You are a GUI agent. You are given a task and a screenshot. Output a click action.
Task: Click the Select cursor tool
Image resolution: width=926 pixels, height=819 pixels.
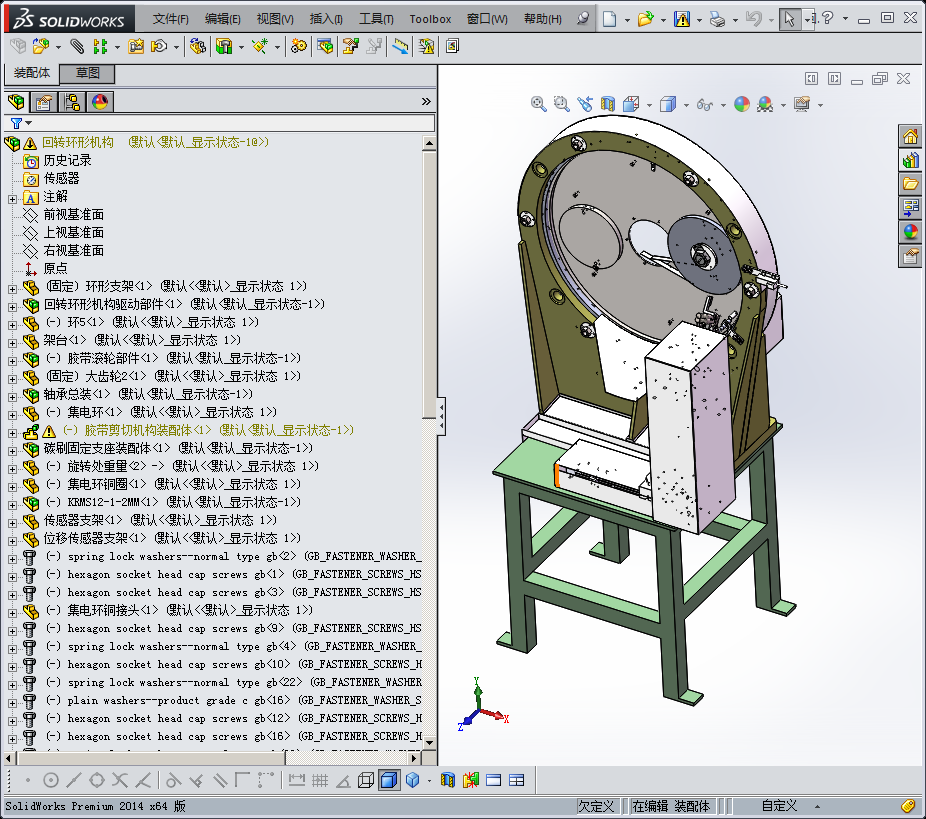(x=789, y=19)
